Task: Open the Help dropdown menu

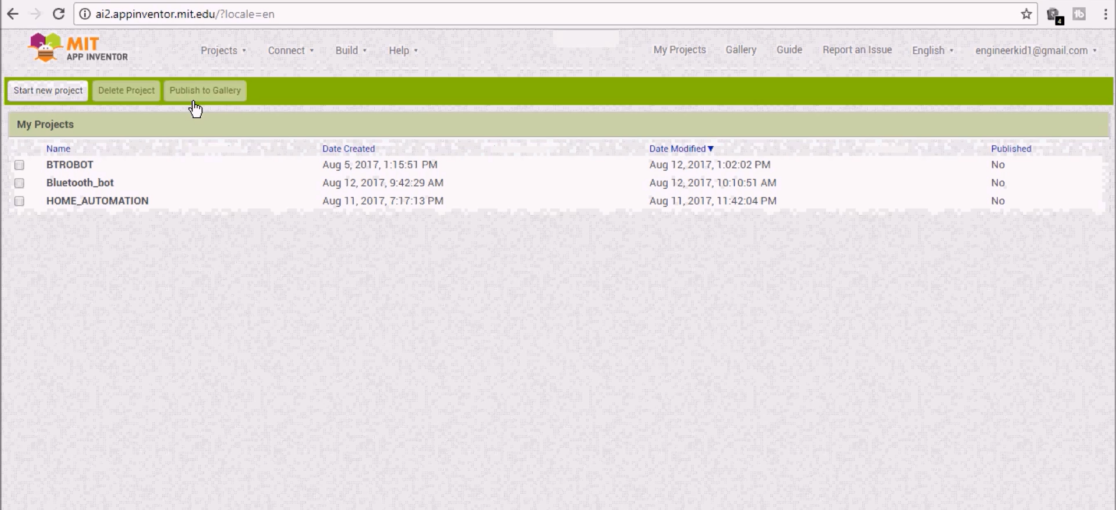Action: [403, 51]
